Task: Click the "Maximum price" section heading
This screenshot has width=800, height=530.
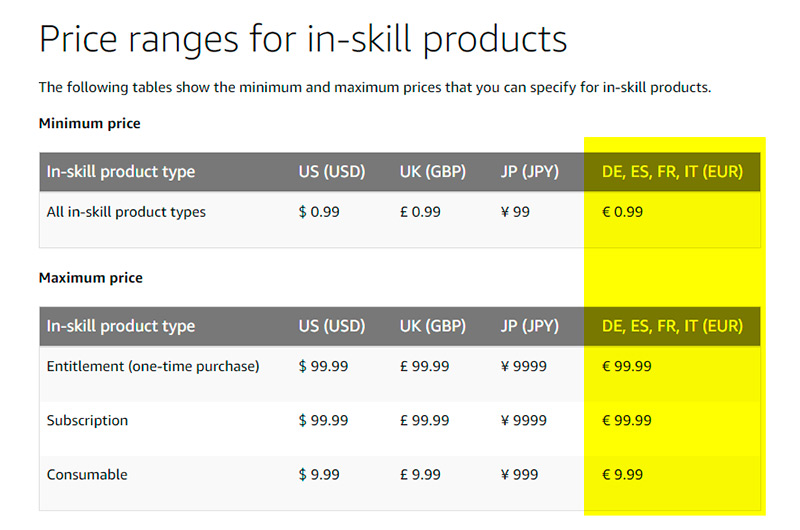Action: pos(90,278)
